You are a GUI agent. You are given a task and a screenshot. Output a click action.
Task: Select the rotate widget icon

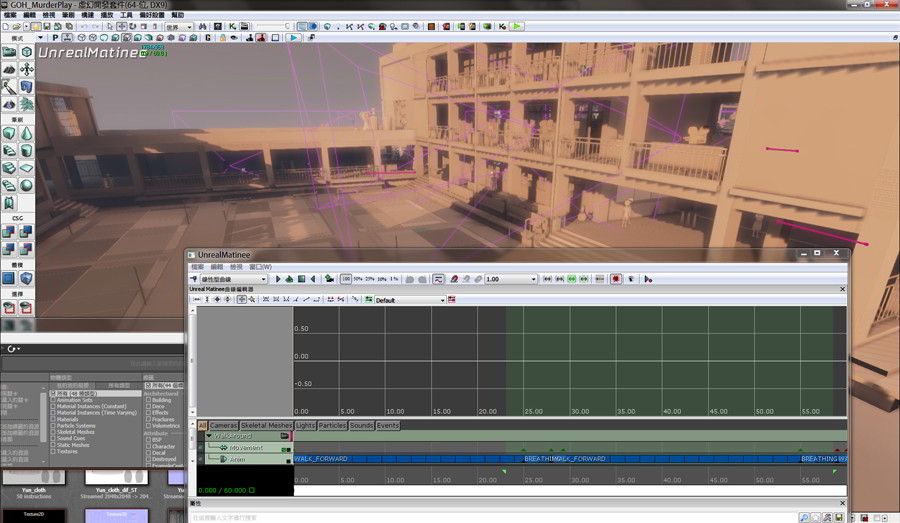click(x=133, y=26)
